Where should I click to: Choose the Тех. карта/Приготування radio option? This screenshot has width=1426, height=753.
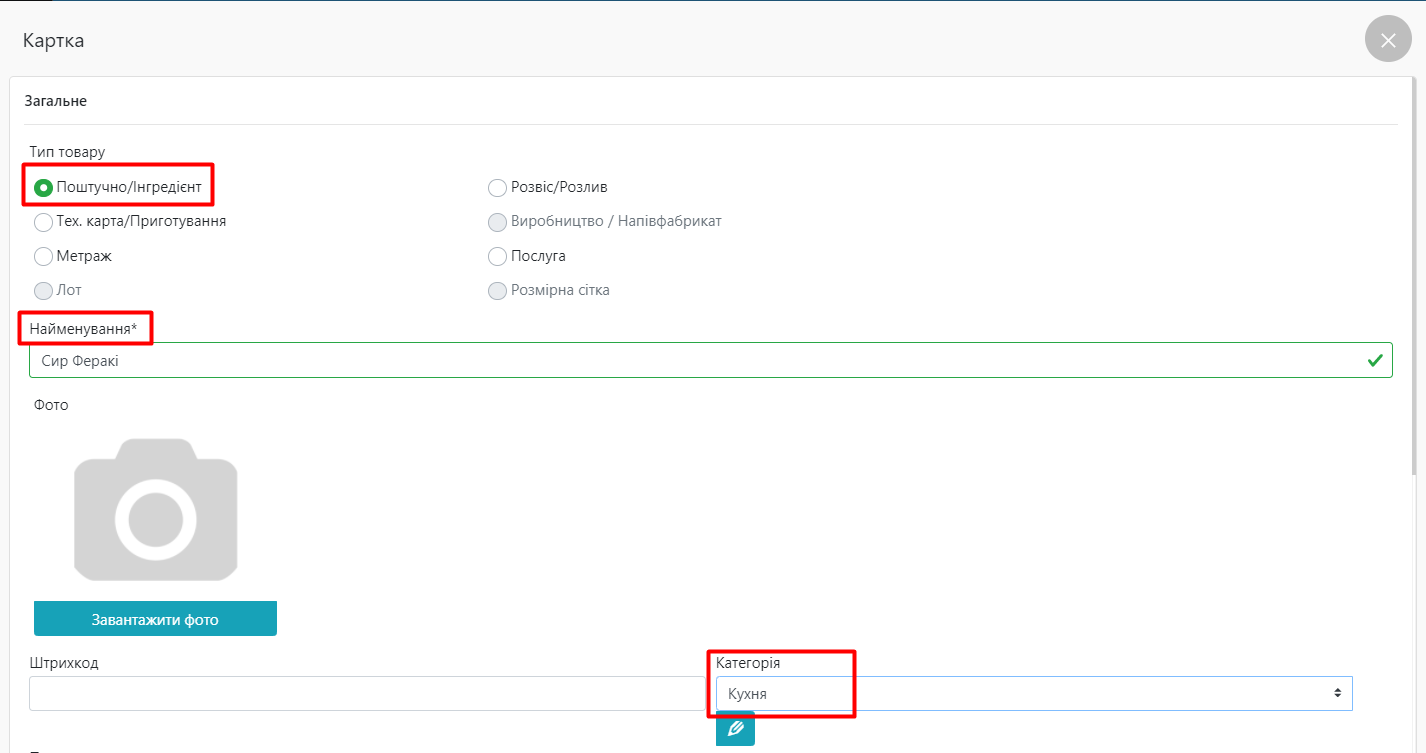pyautogui.click(x=44, y=222)
